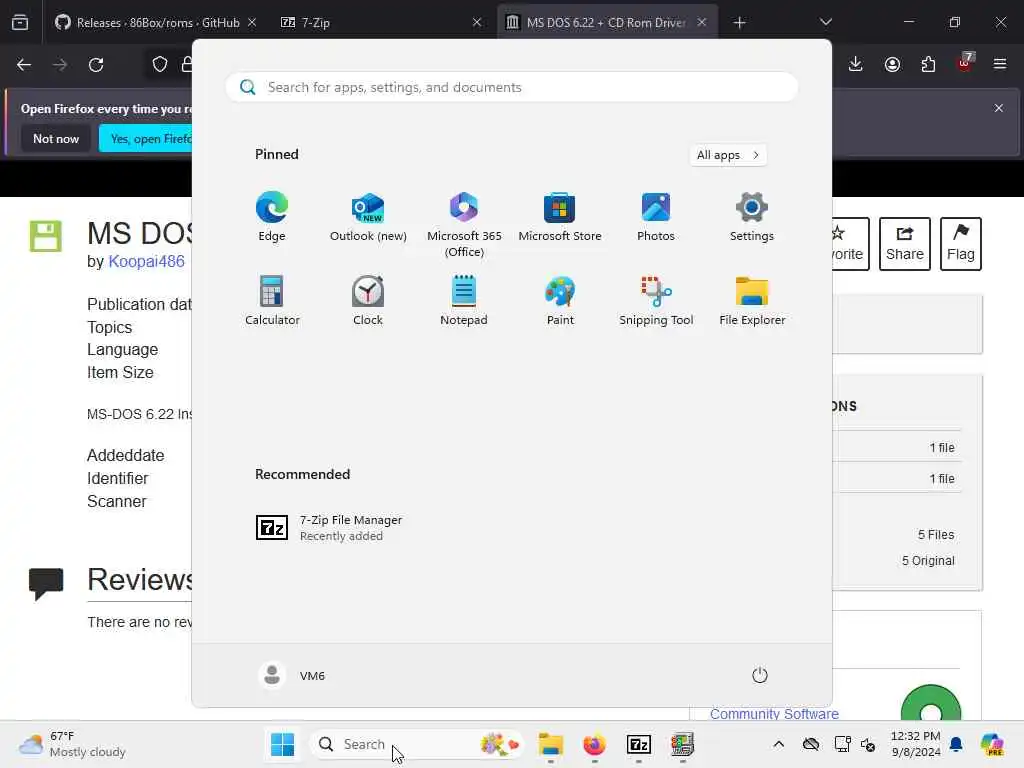This screenshot has height=768, width=1024.
Task: Reload the current page in Firefox
Action: coord(96,65)
